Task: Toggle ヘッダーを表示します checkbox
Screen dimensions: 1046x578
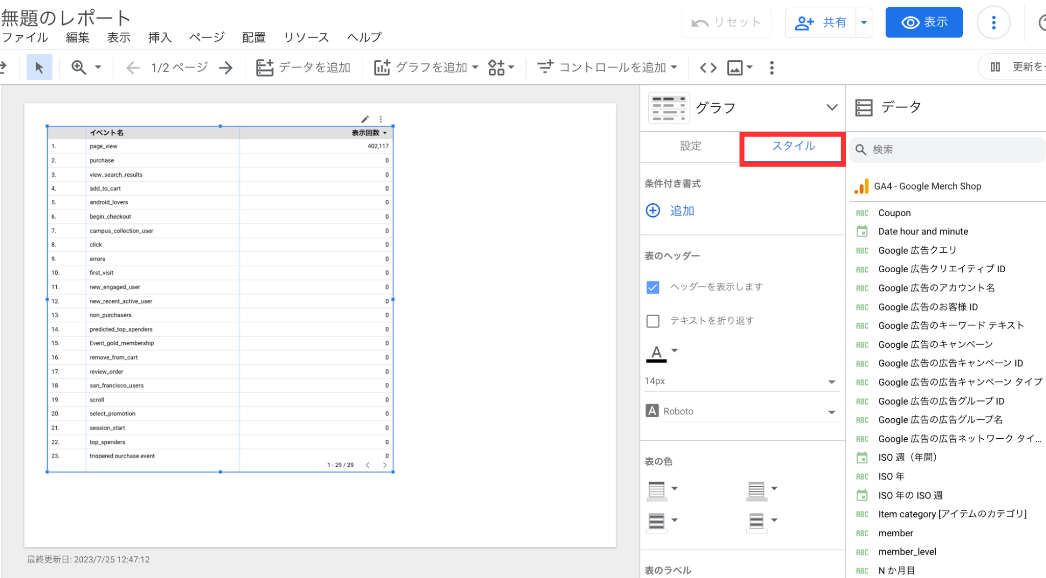Action: pyautogui.click(x=653, y=287)
